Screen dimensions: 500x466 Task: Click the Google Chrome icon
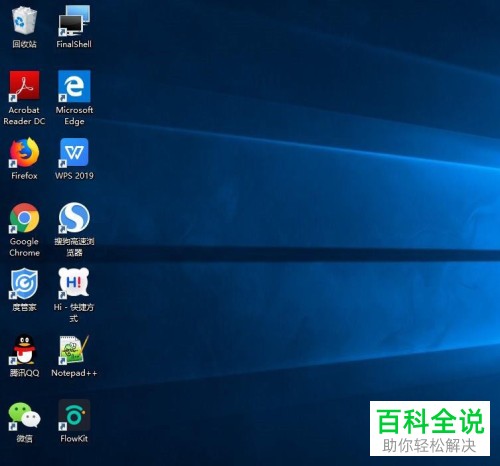pos(24,218)
